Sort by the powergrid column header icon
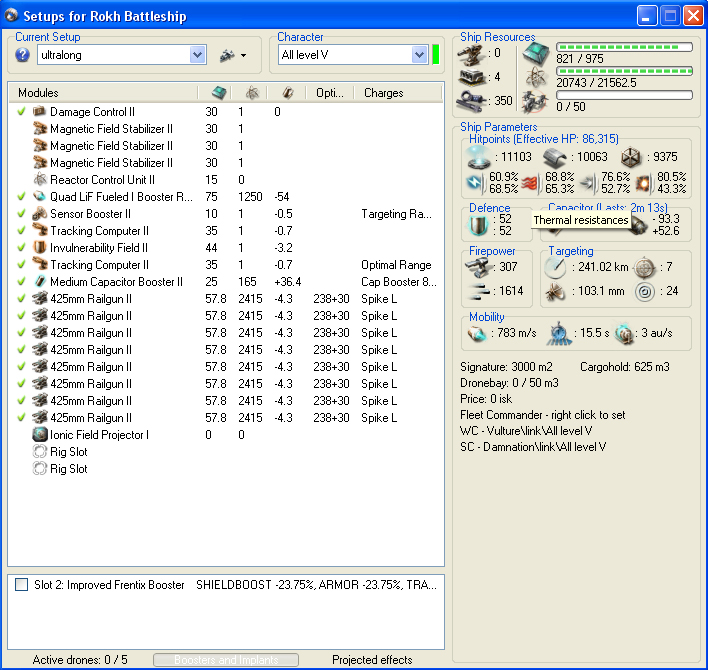 (252, 93)
